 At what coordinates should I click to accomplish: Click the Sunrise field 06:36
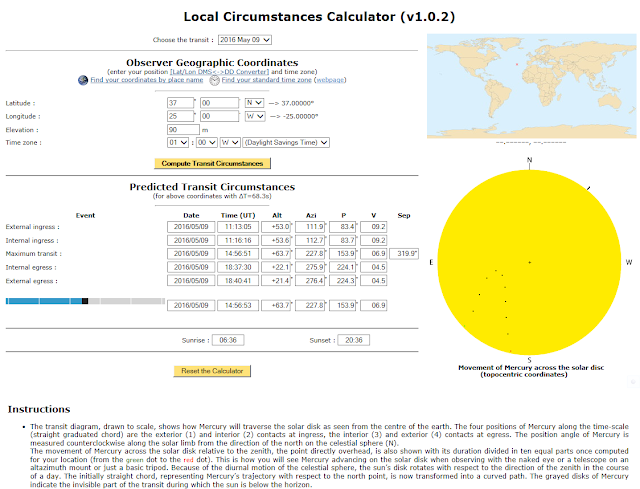pos(228,340)
